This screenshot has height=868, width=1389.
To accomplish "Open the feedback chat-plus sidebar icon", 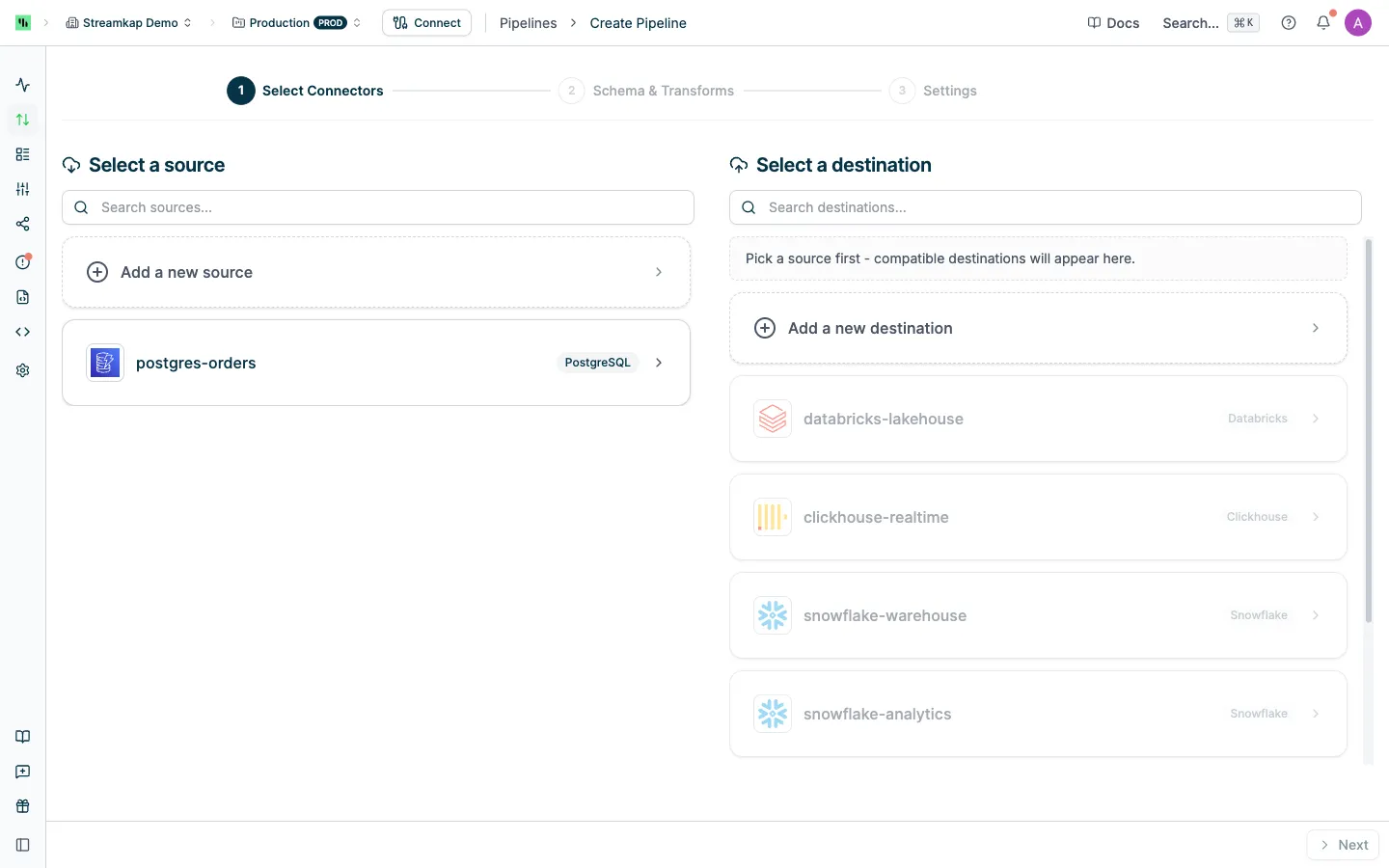I will 23,772.
